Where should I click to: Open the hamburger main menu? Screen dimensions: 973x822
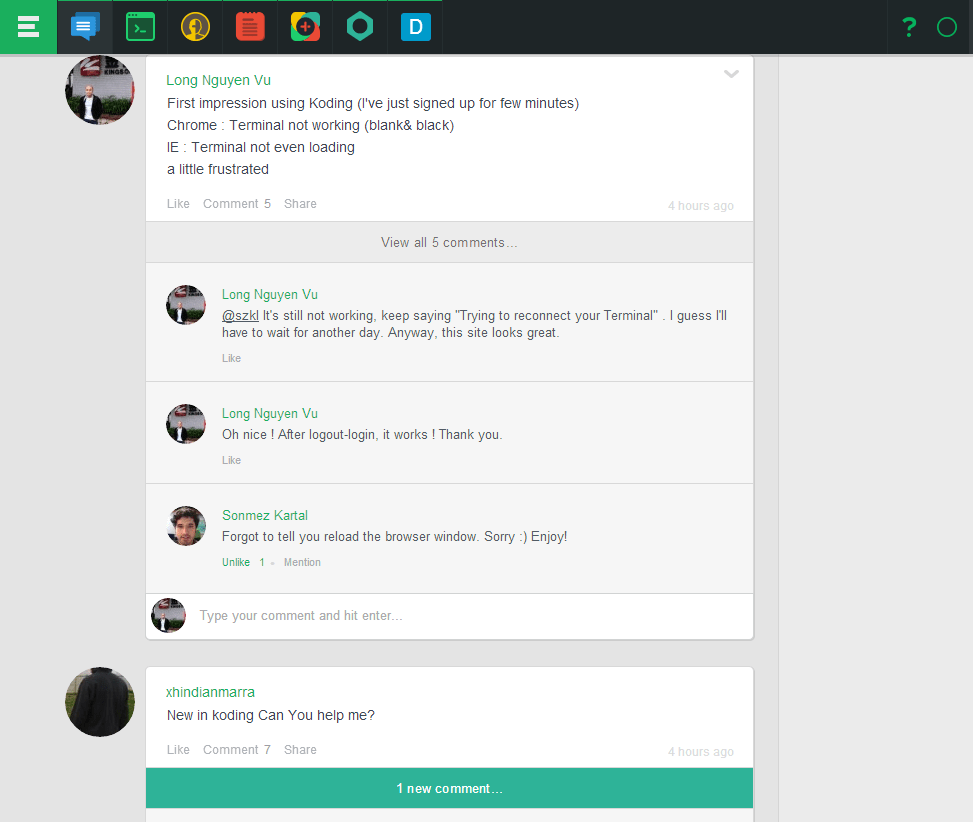click(x=29, y=27)
